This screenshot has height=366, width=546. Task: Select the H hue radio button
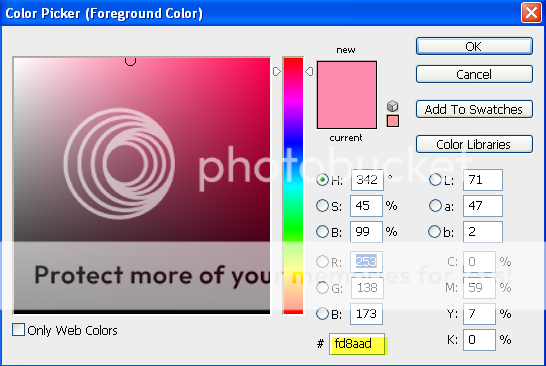(x=322, y=180)
